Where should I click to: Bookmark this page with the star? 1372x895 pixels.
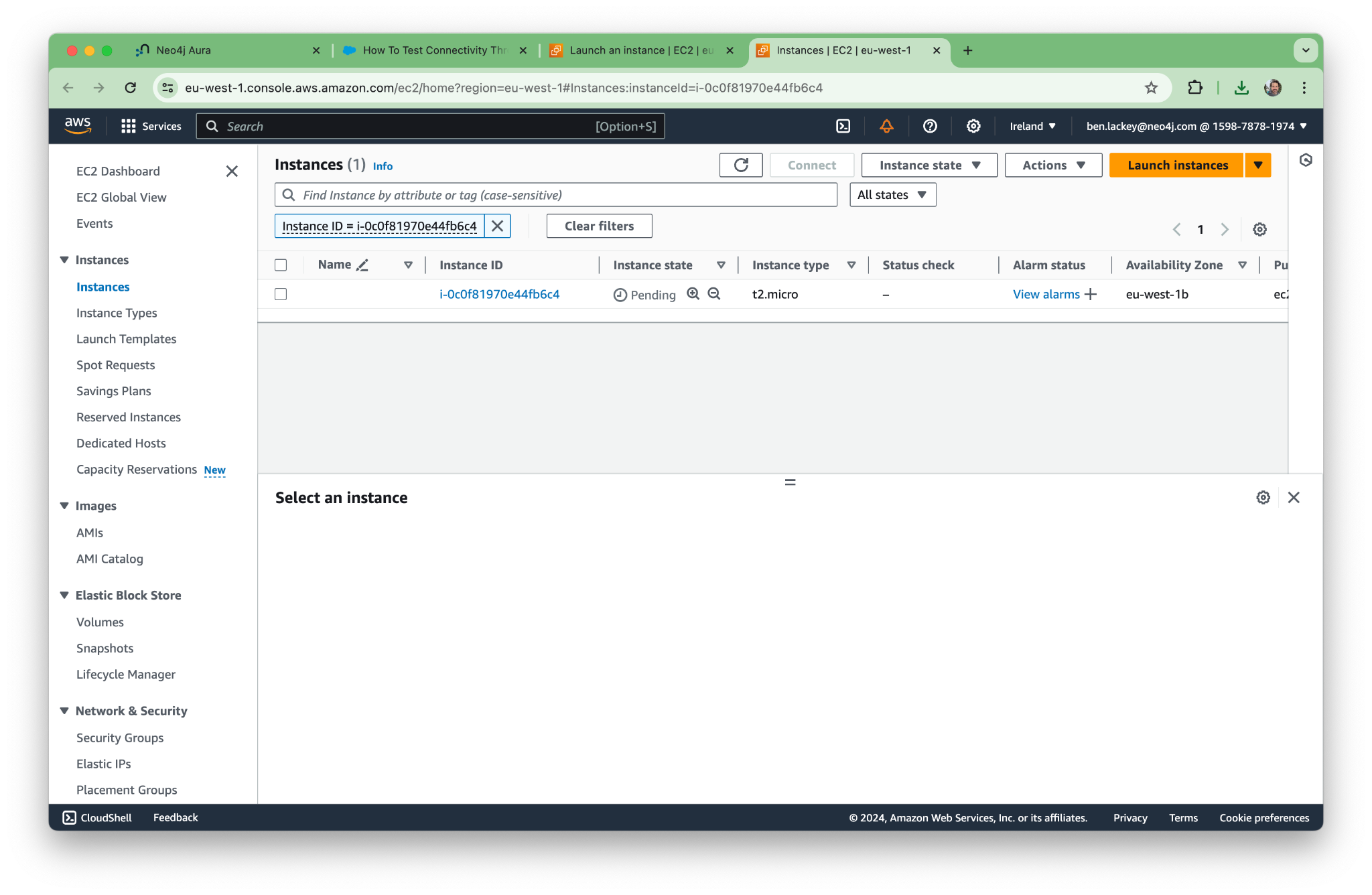[x=1151, y=88]
